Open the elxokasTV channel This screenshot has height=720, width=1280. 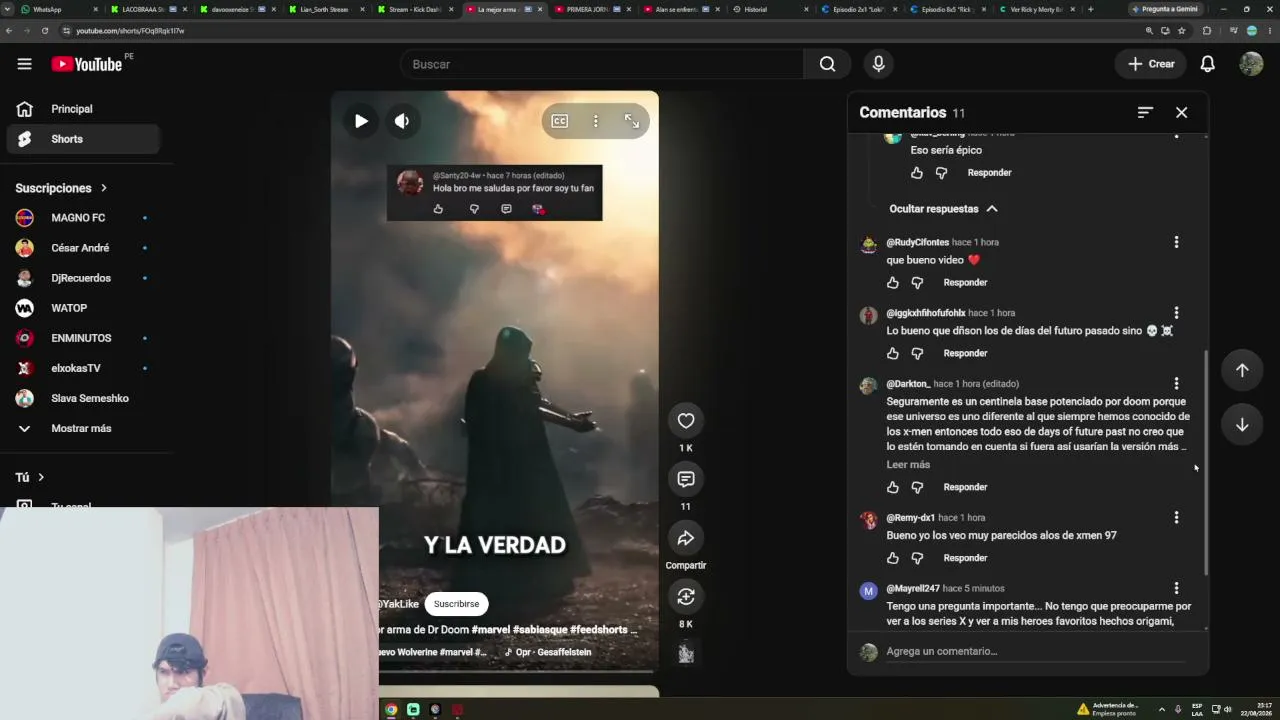click(x=83, y=368)
